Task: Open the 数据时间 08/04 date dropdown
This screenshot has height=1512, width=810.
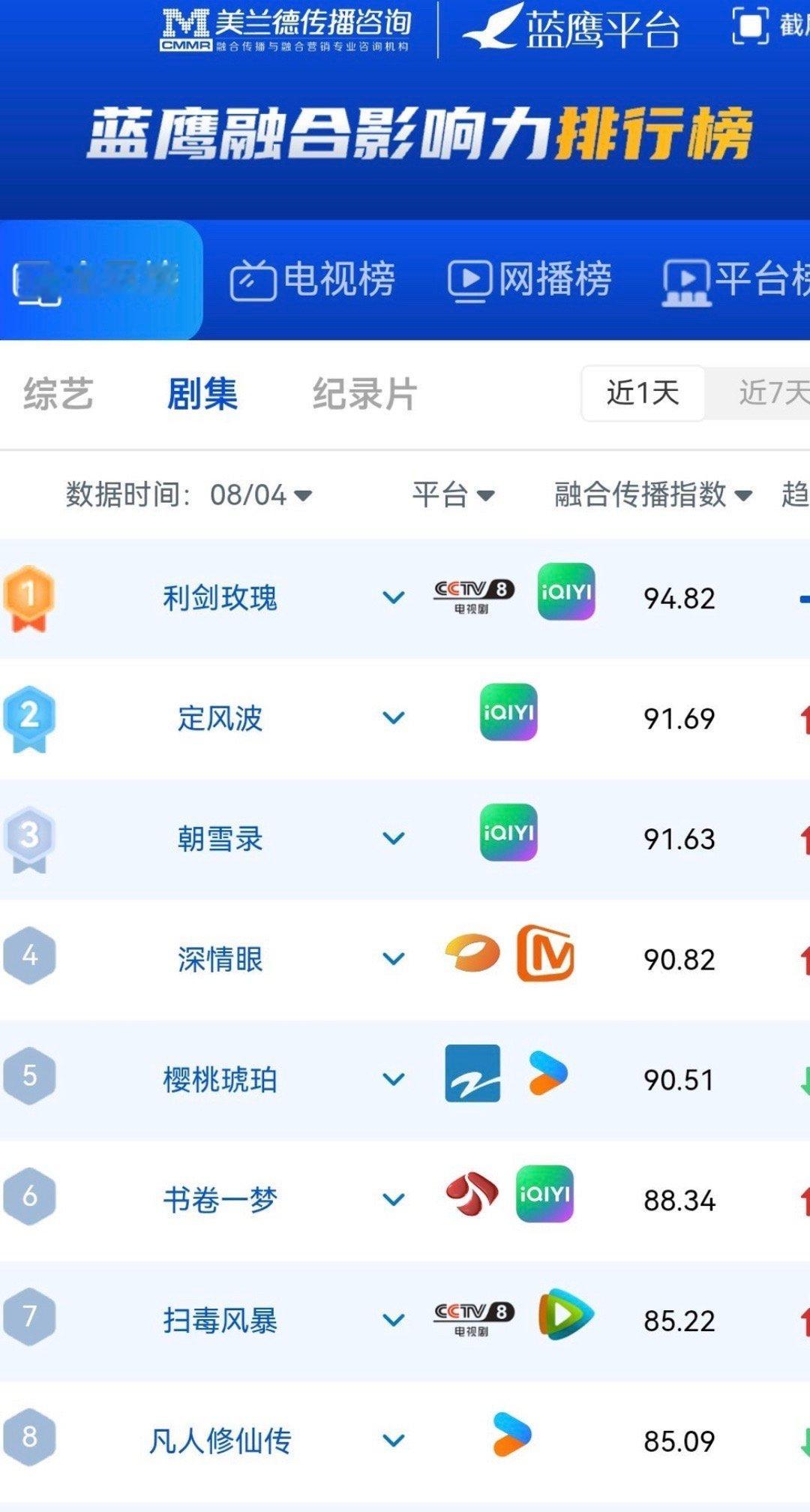Action: pos(189,494)
